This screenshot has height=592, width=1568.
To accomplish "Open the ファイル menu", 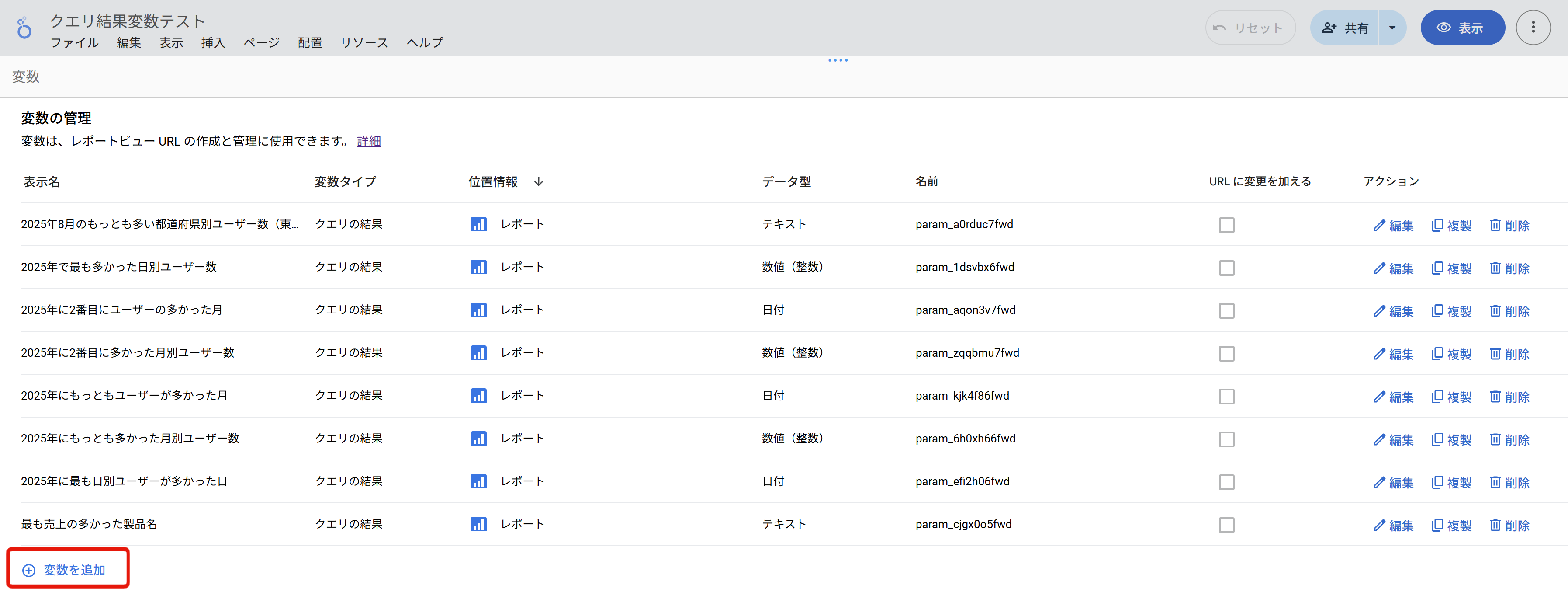I will [74, 43].
